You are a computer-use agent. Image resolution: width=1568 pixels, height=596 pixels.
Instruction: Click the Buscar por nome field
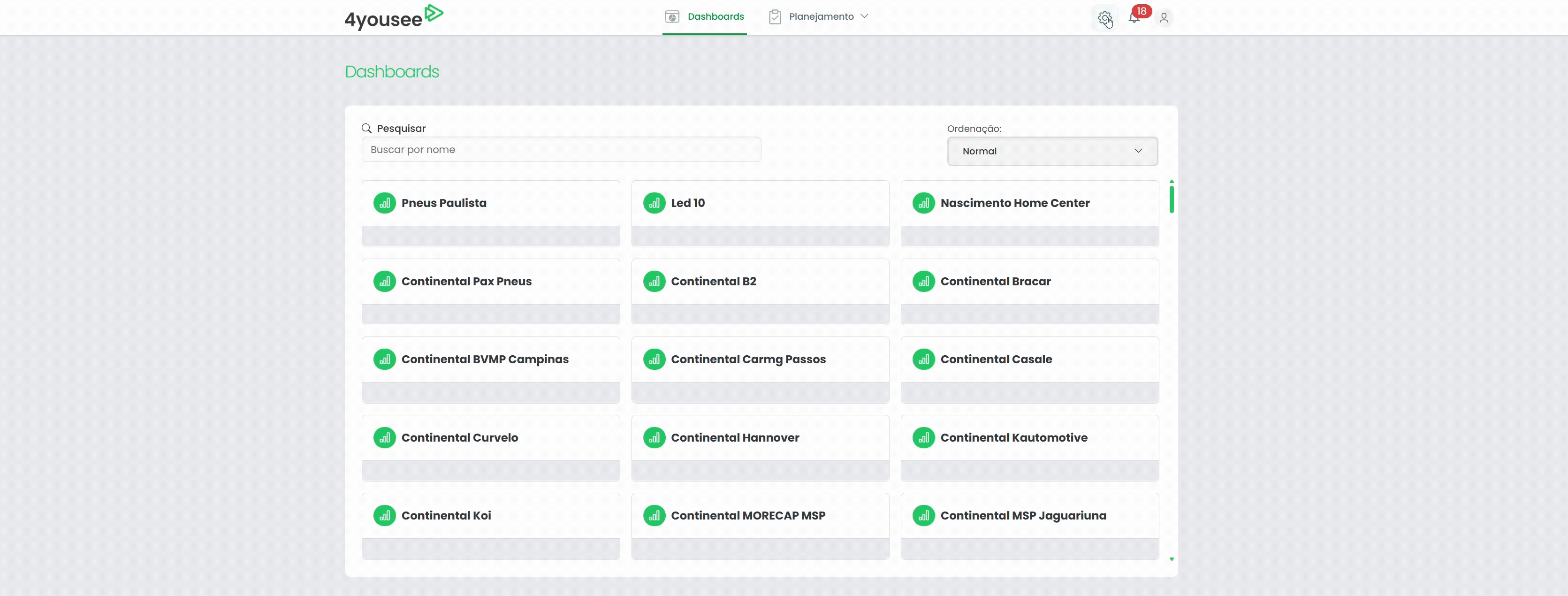point(561,150)
